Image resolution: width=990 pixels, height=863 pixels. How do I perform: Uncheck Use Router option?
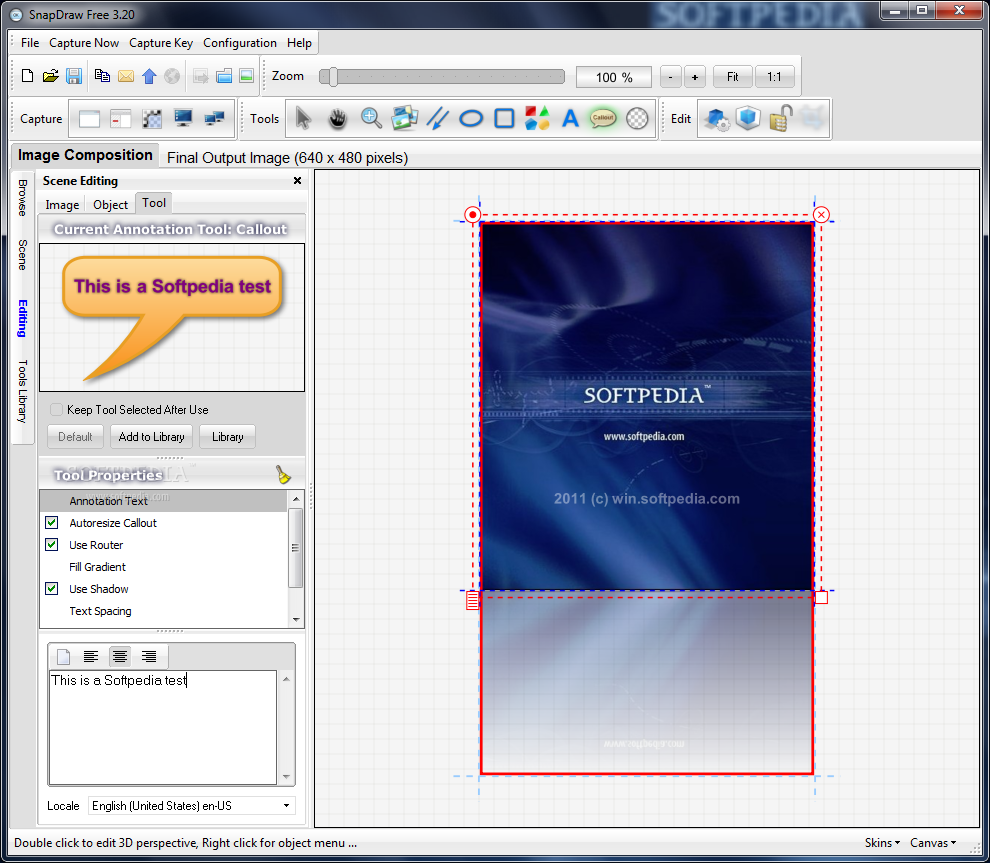52,545
